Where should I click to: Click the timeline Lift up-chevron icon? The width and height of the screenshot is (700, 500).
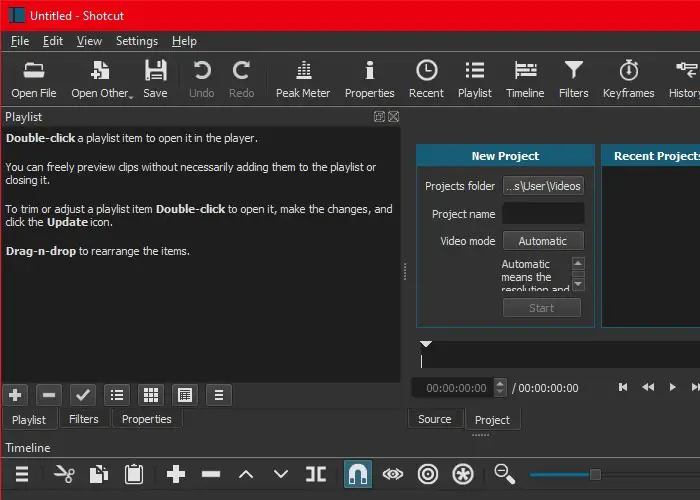click(x=246, y=474)
